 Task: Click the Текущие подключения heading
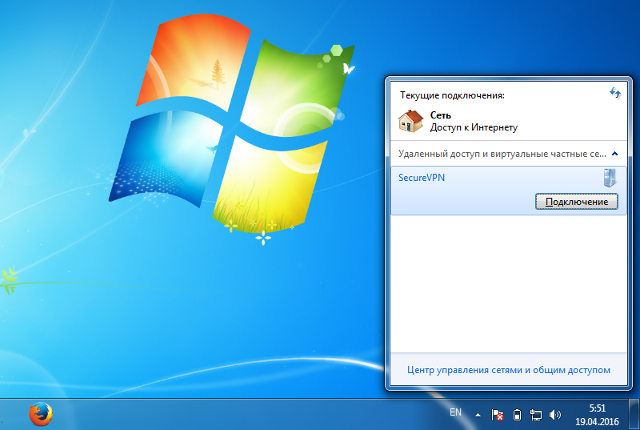tap(452, 95)
